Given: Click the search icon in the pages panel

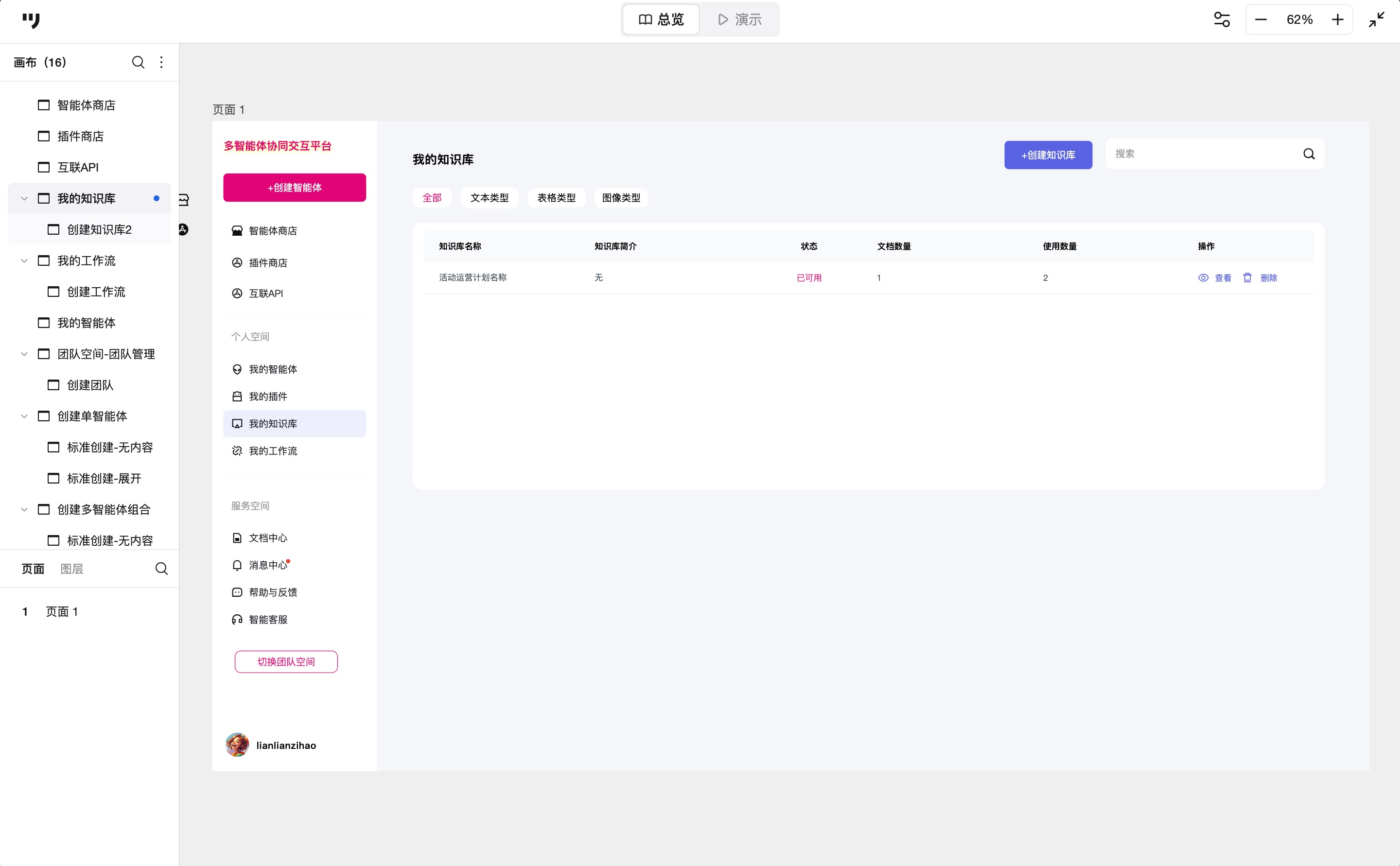Looking at the screenshot, I should click(x=161, y=568).
